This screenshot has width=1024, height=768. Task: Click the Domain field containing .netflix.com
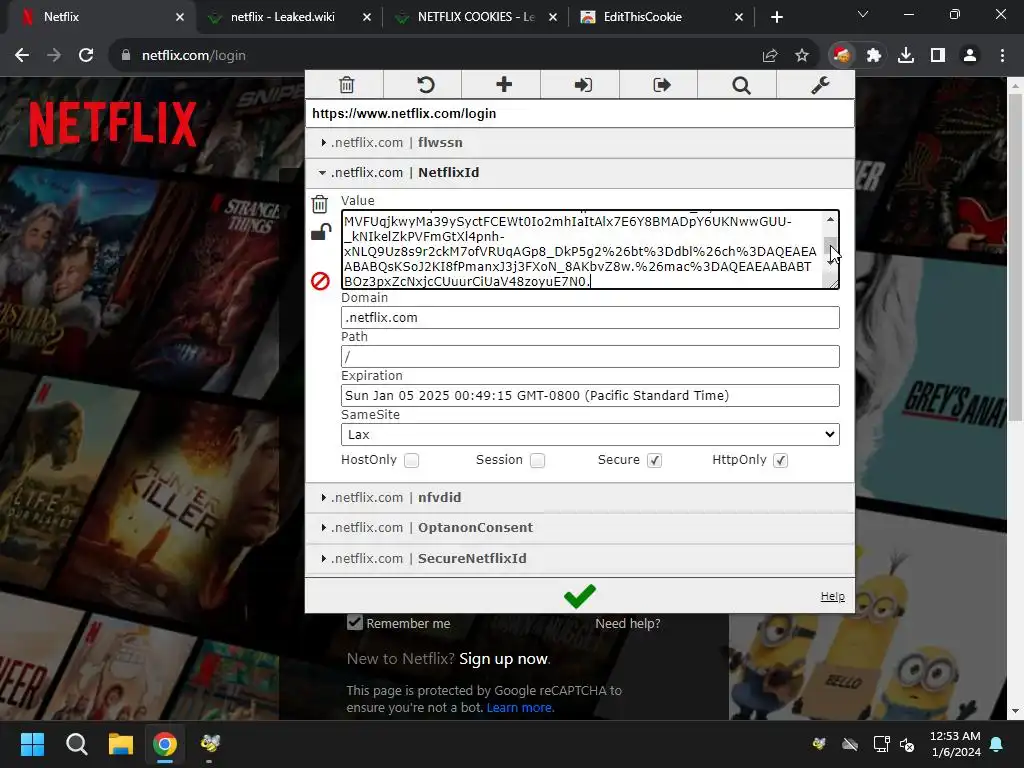click(590, 317)
